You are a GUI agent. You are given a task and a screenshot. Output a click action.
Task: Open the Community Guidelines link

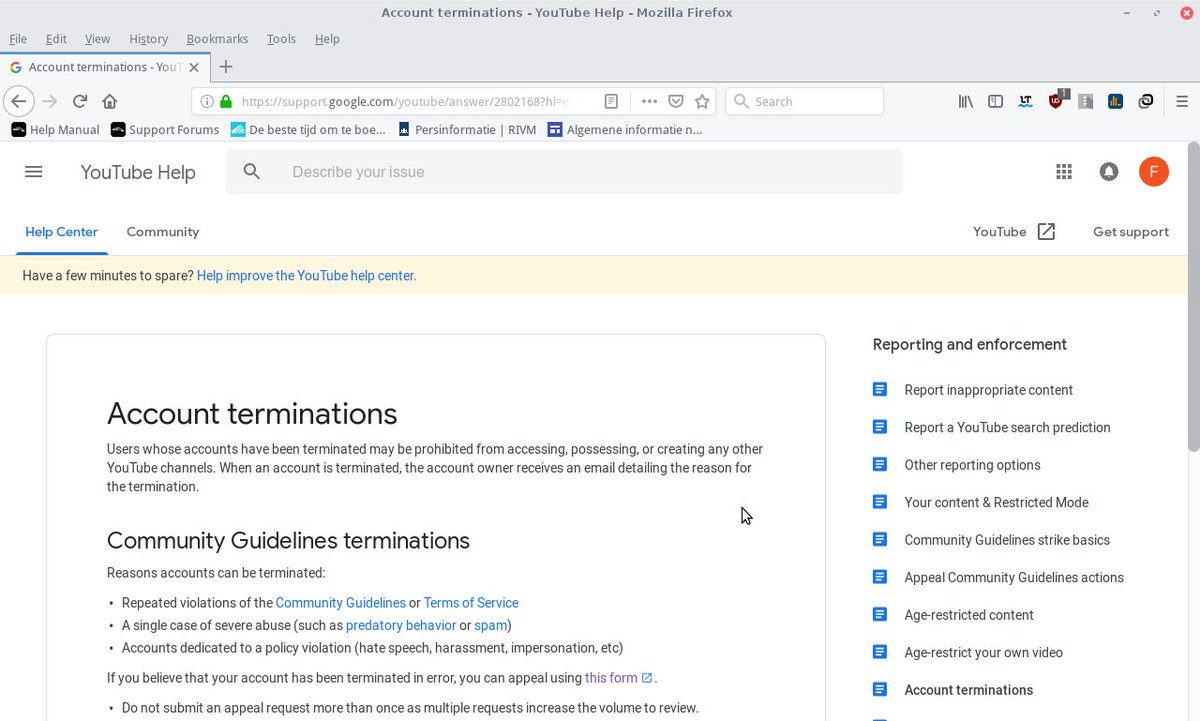340,603
